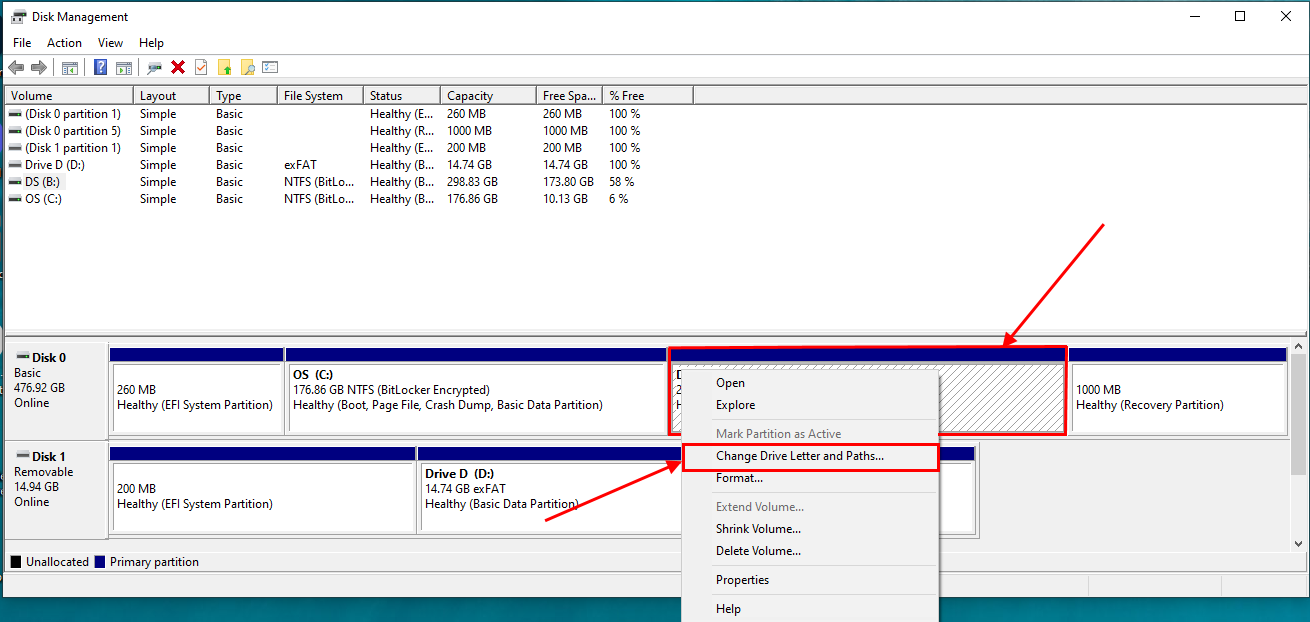The height and width of the screenshot is (622, 1310).
Task: Select Delete Volume... in context menu
Action: pyautogui.click(x=810, y=551)
